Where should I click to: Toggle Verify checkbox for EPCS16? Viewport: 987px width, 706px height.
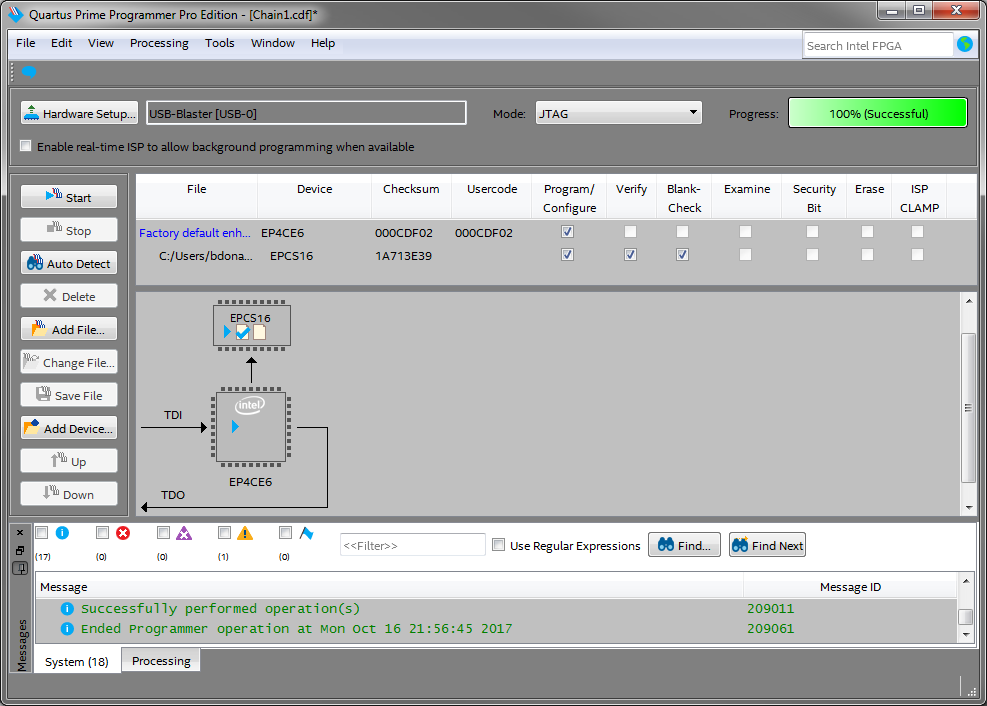[x=630, y=254]
